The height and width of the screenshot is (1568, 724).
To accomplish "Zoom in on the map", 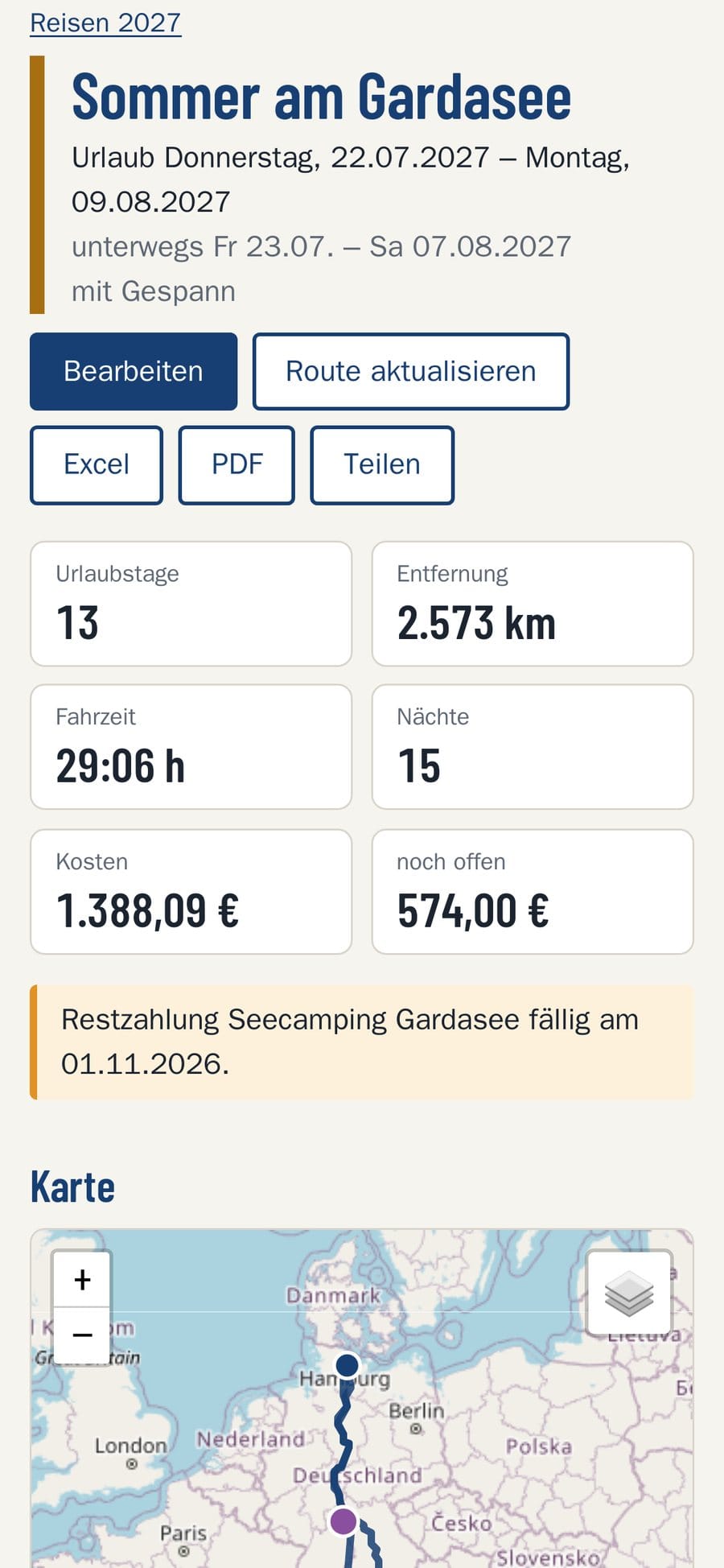I will pyautogui.click(x=82, y=1279).
